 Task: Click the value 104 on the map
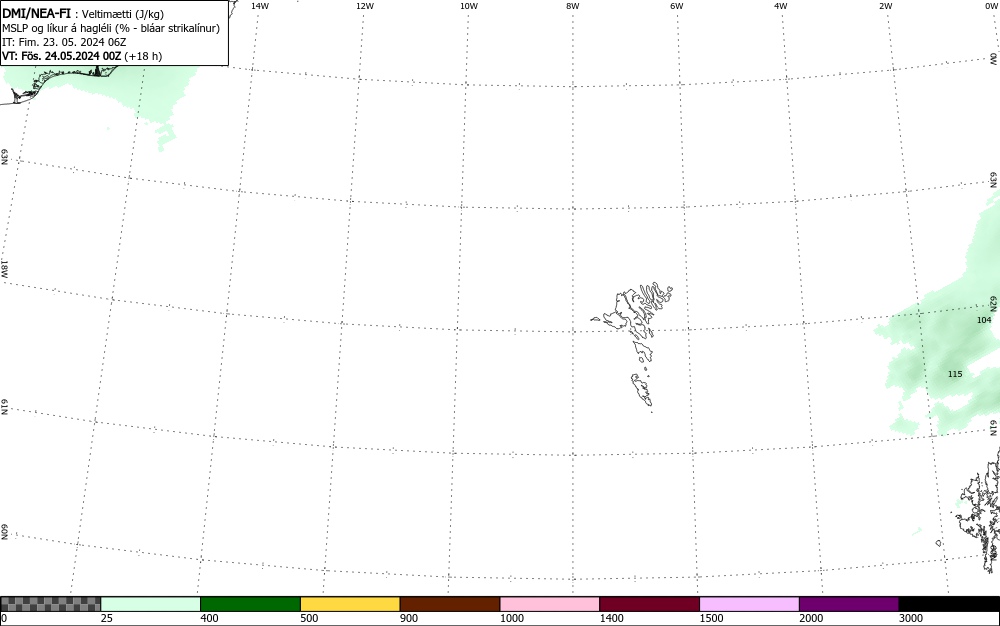point(984,320)
